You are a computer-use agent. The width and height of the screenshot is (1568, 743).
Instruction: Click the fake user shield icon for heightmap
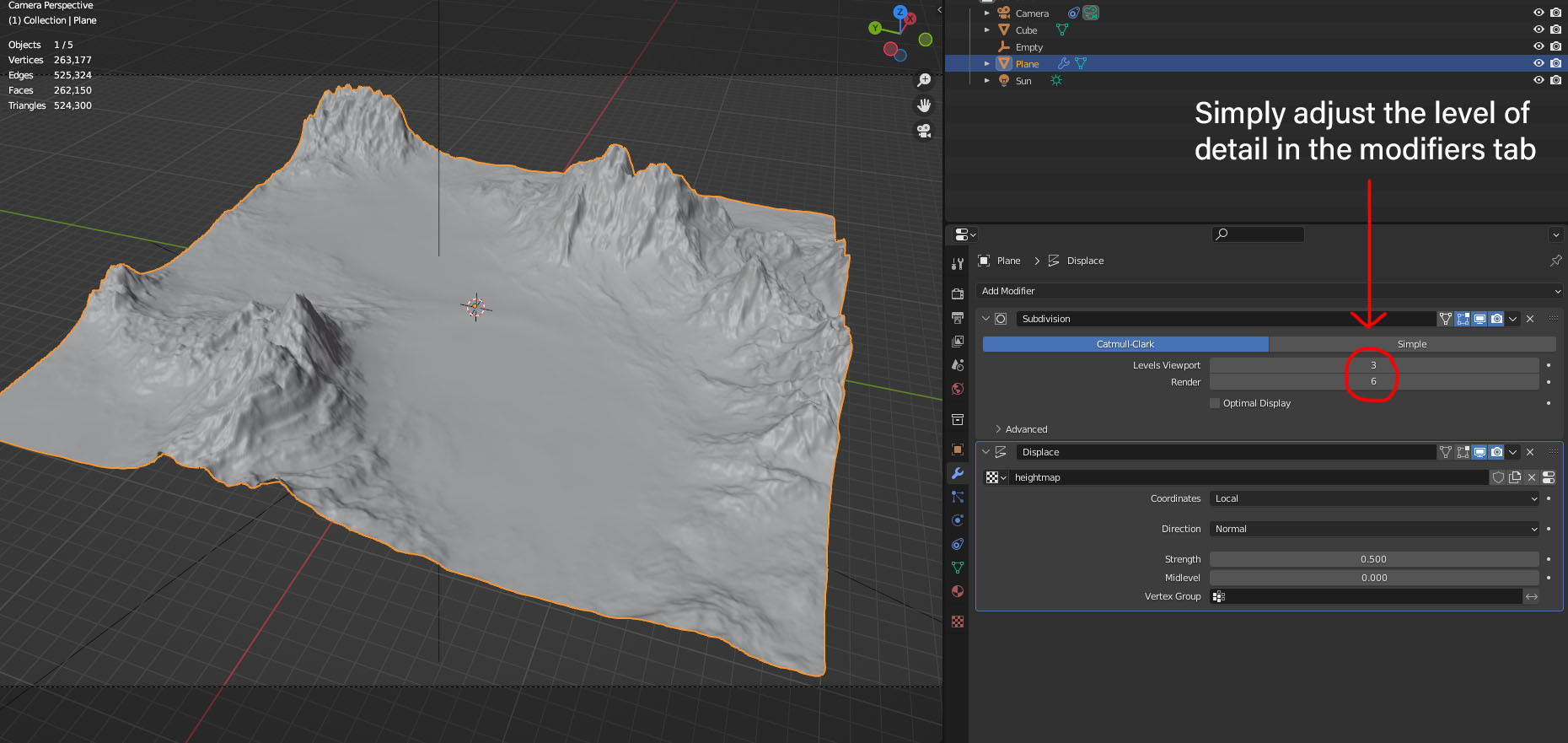1498,477
